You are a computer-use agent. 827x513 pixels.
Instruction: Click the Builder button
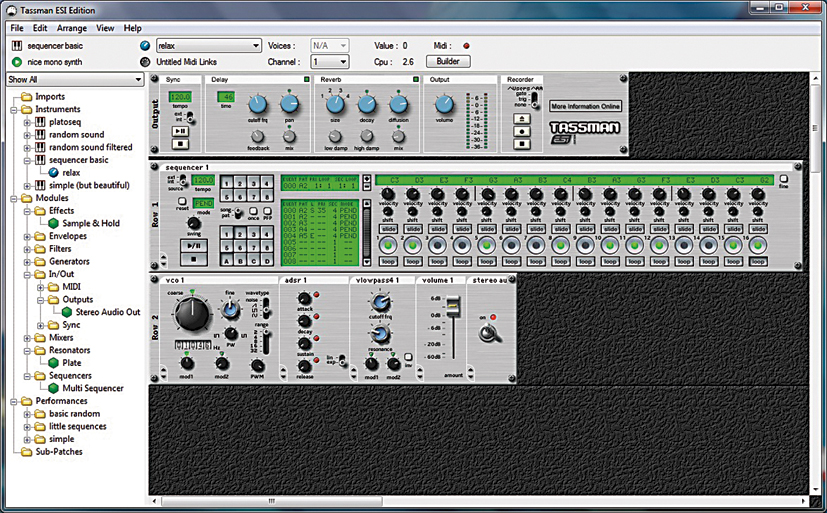(x=448, y=62)
